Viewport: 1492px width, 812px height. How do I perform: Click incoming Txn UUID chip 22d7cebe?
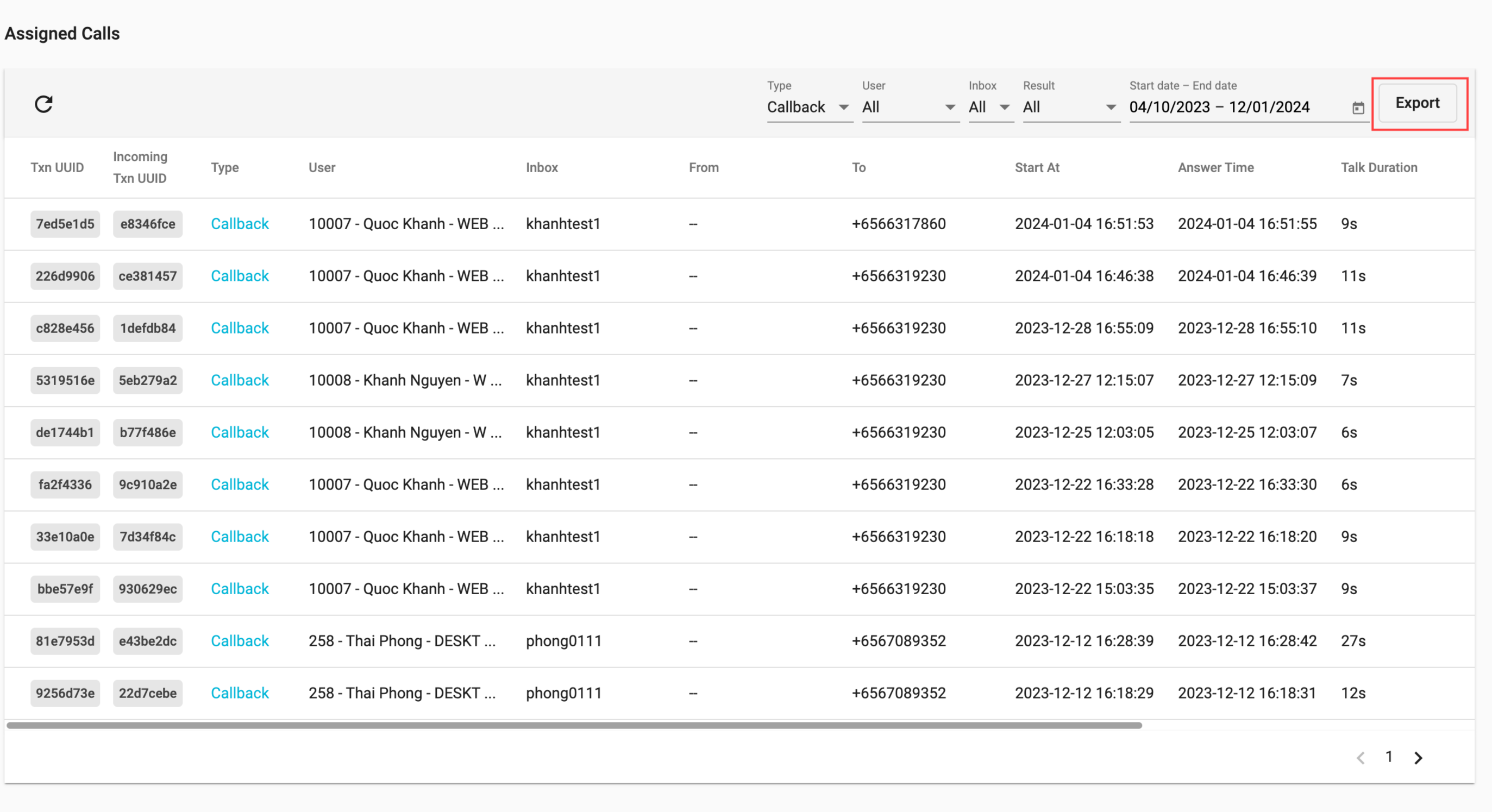click(x=148, y=693)
